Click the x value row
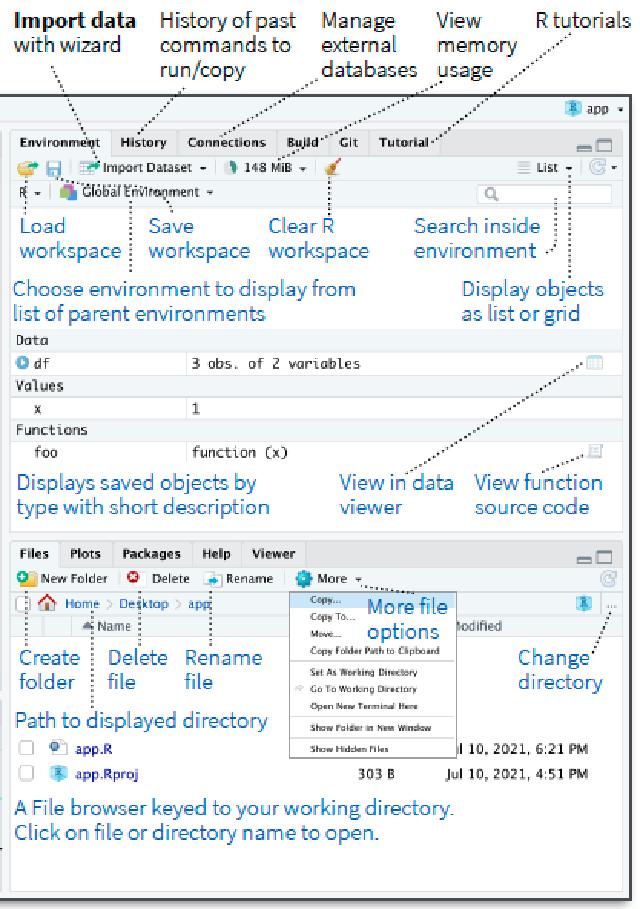Image resolution: width=640 pixels, height=909 pixels. click(x=316, y=408)
